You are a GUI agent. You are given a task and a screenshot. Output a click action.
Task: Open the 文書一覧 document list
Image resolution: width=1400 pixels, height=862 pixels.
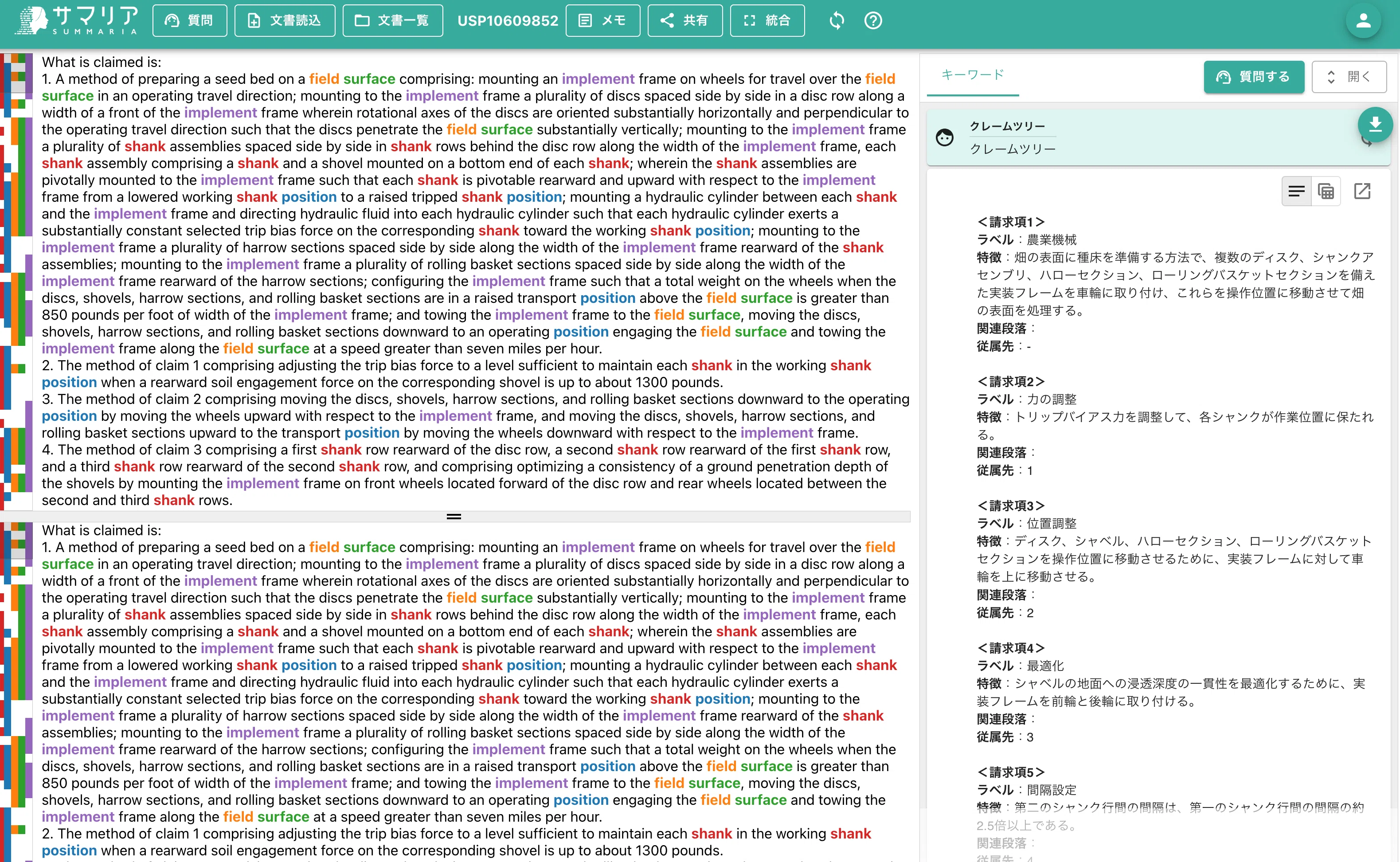[393, 20]
